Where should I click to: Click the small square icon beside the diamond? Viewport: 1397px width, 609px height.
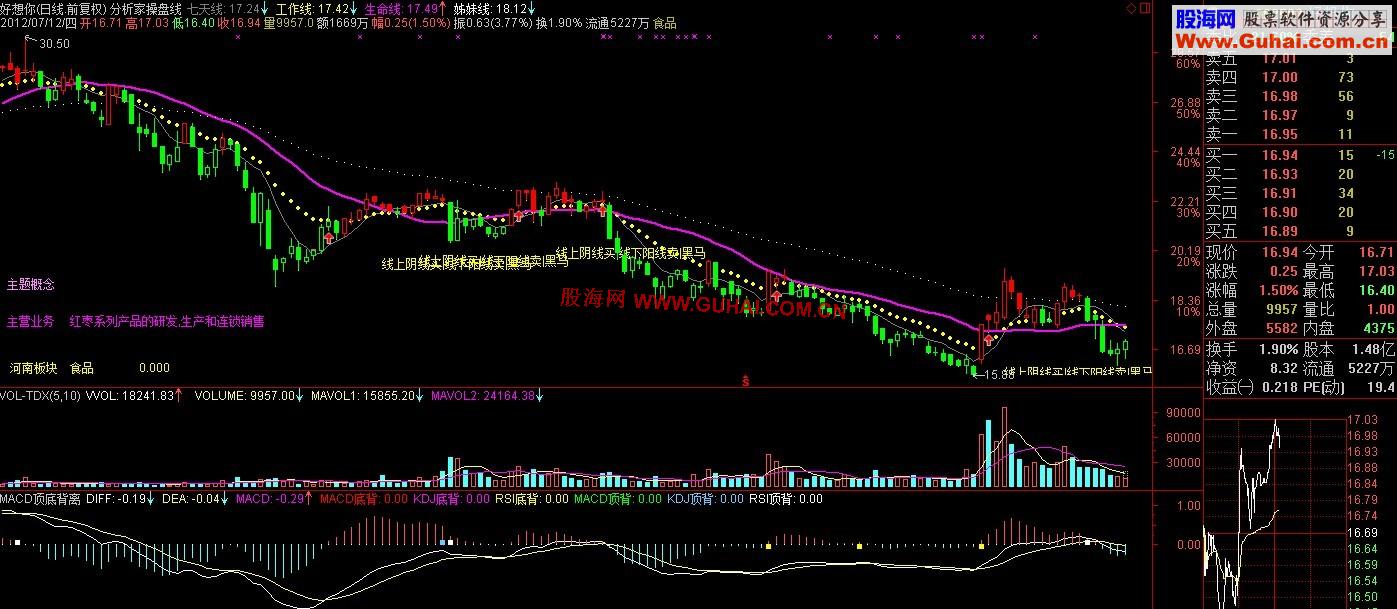[1145, 7]
